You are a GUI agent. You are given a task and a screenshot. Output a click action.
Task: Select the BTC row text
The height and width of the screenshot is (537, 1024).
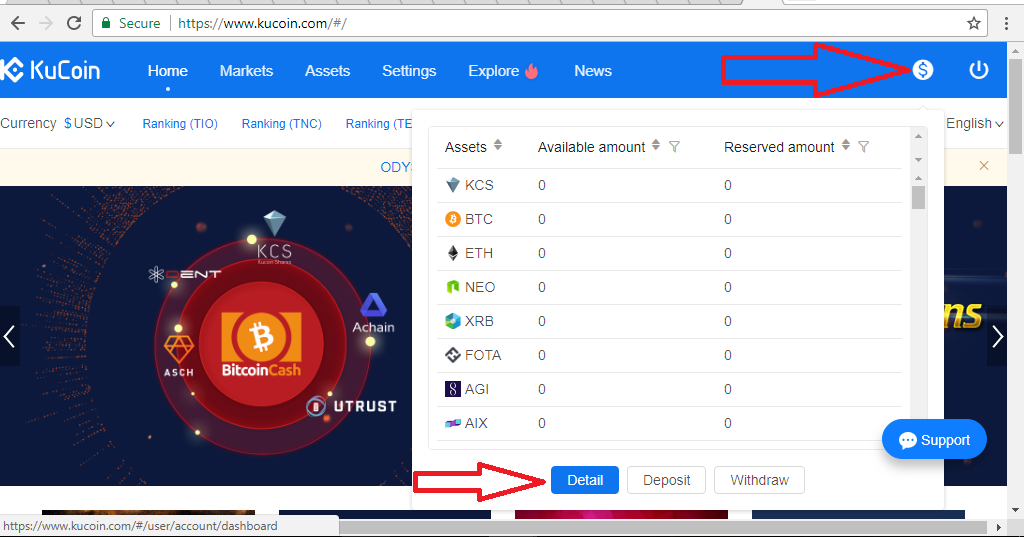pyautogui.click(x=479, y=219)
